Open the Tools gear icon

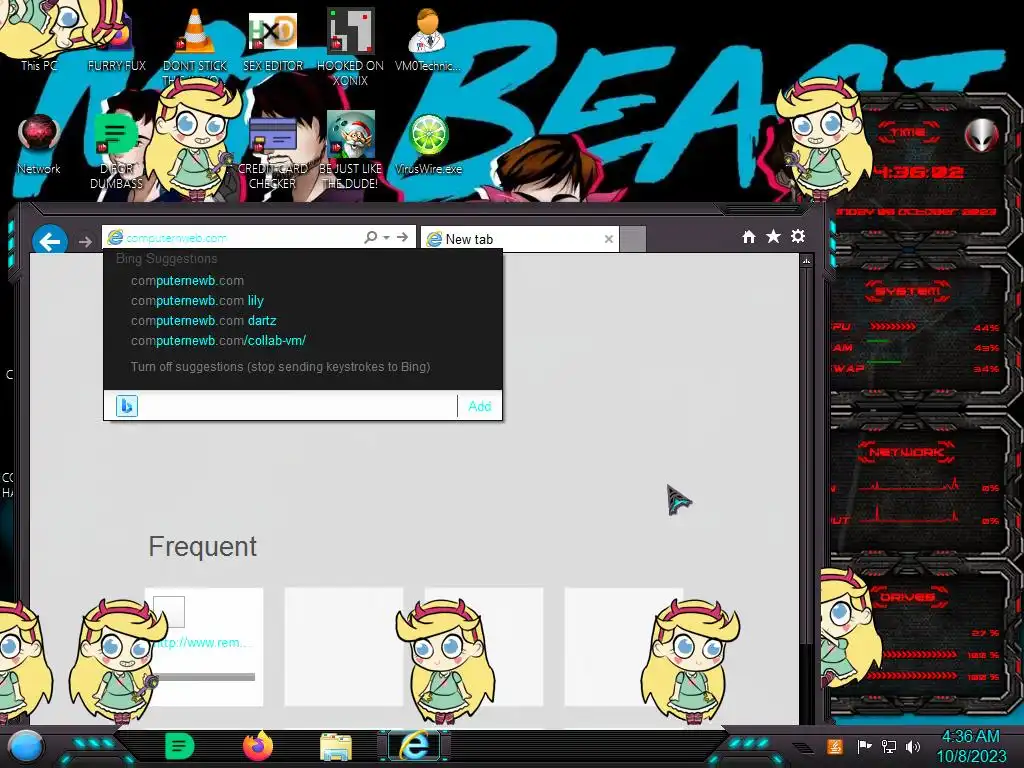(798, 236)
